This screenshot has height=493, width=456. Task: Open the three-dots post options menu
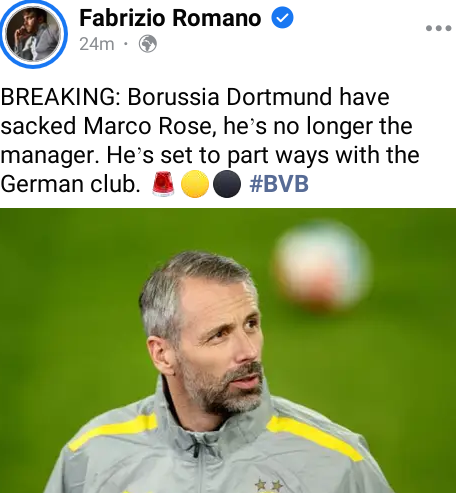(438, 28)
